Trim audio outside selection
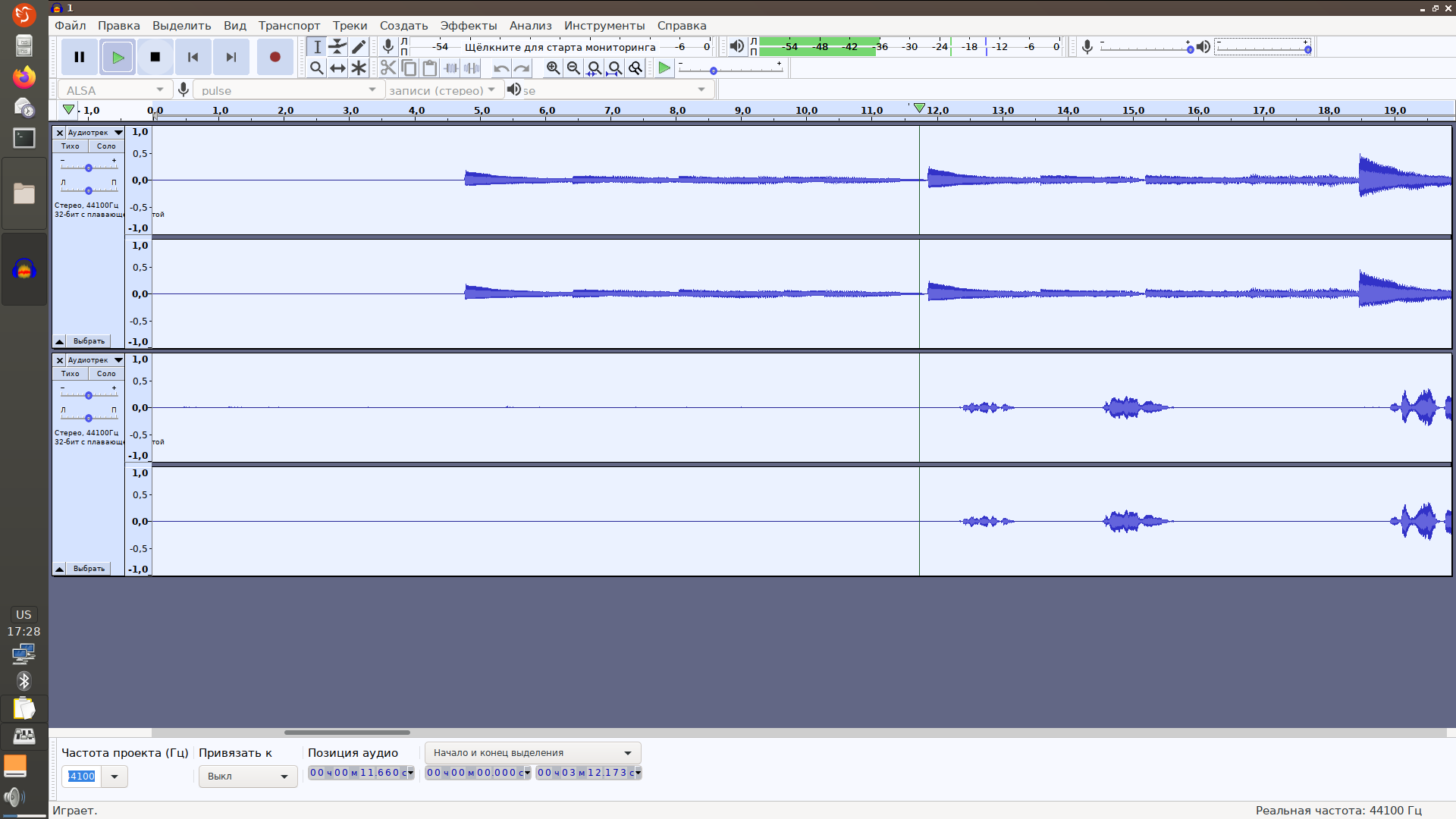 click(x=451, y=68)
